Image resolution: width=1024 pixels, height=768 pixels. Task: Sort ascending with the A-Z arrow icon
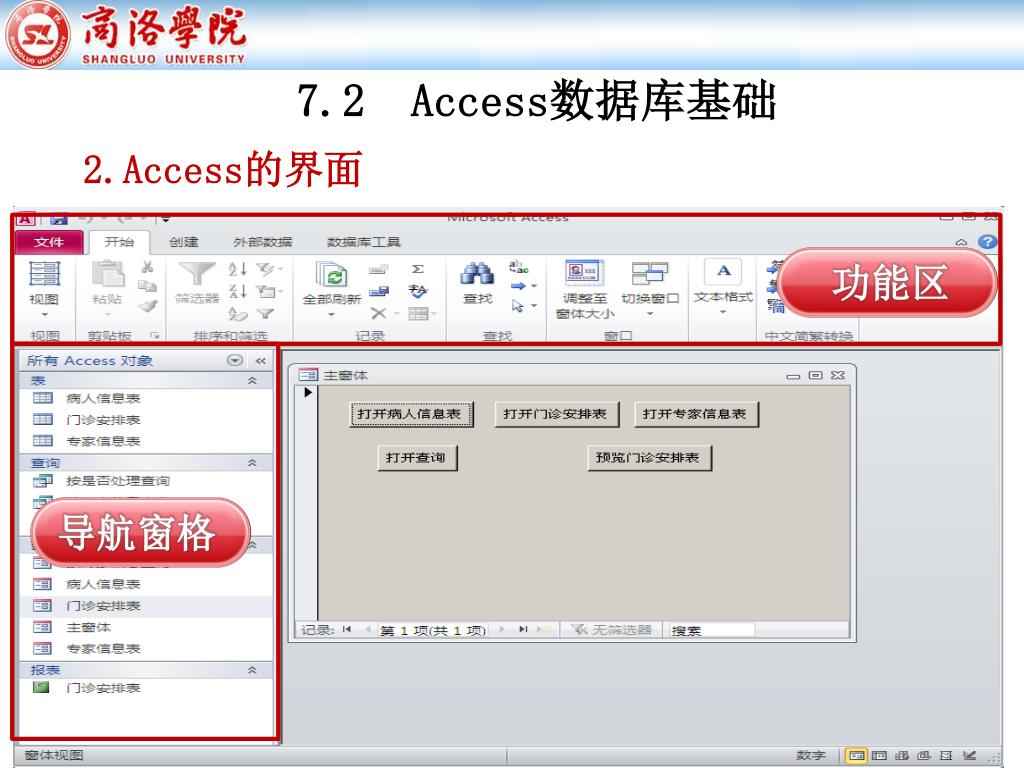tap(237, 268)
